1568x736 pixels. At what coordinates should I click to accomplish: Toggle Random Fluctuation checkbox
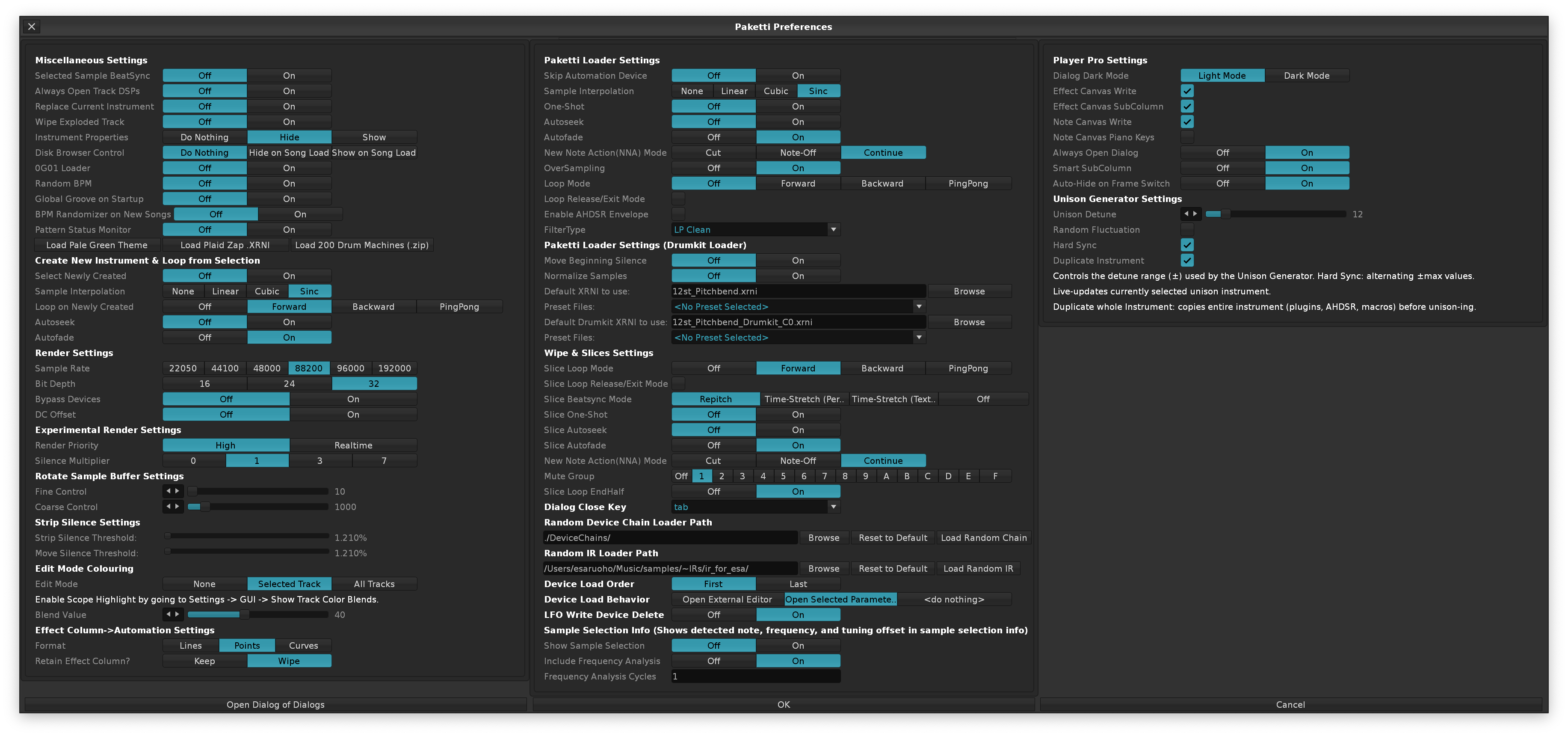point(1187,229)
